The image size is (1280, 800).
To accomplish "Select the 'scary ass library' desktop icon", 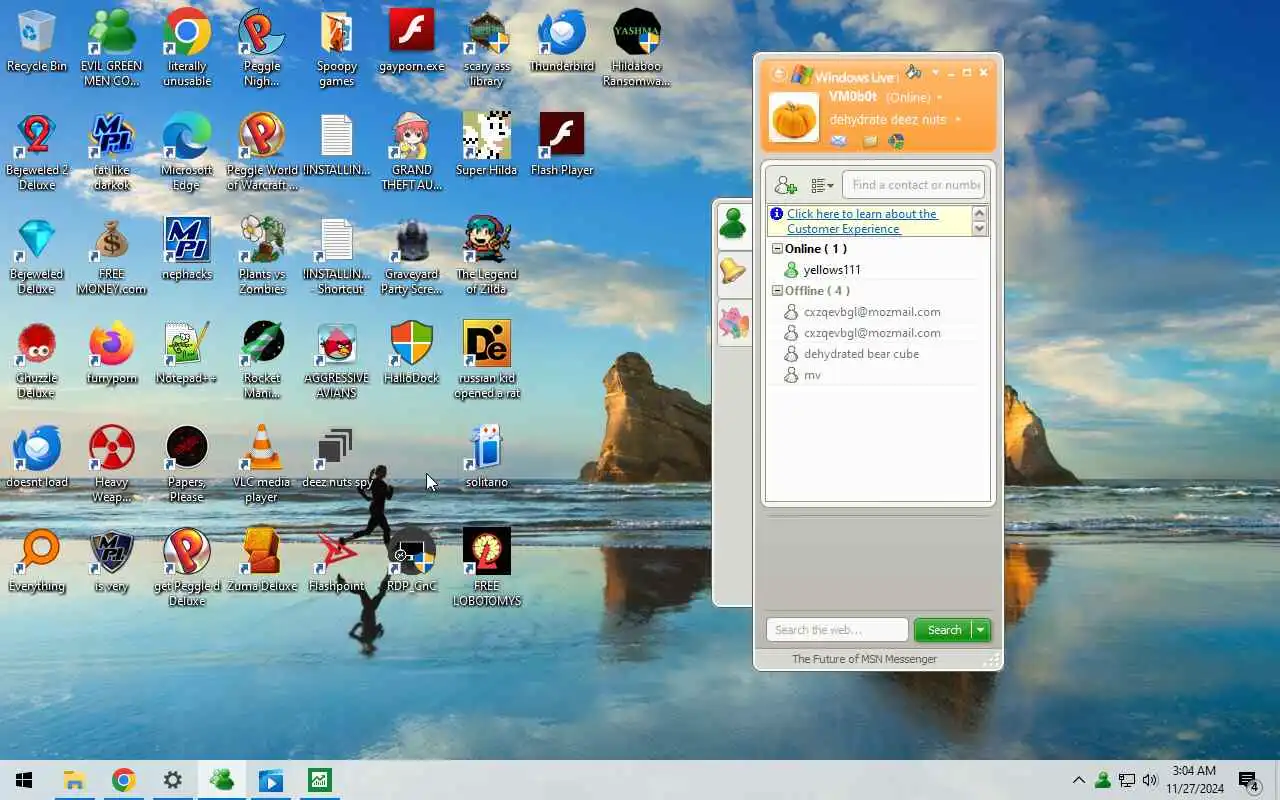I will pyautogui.click(x=487, y=48).
